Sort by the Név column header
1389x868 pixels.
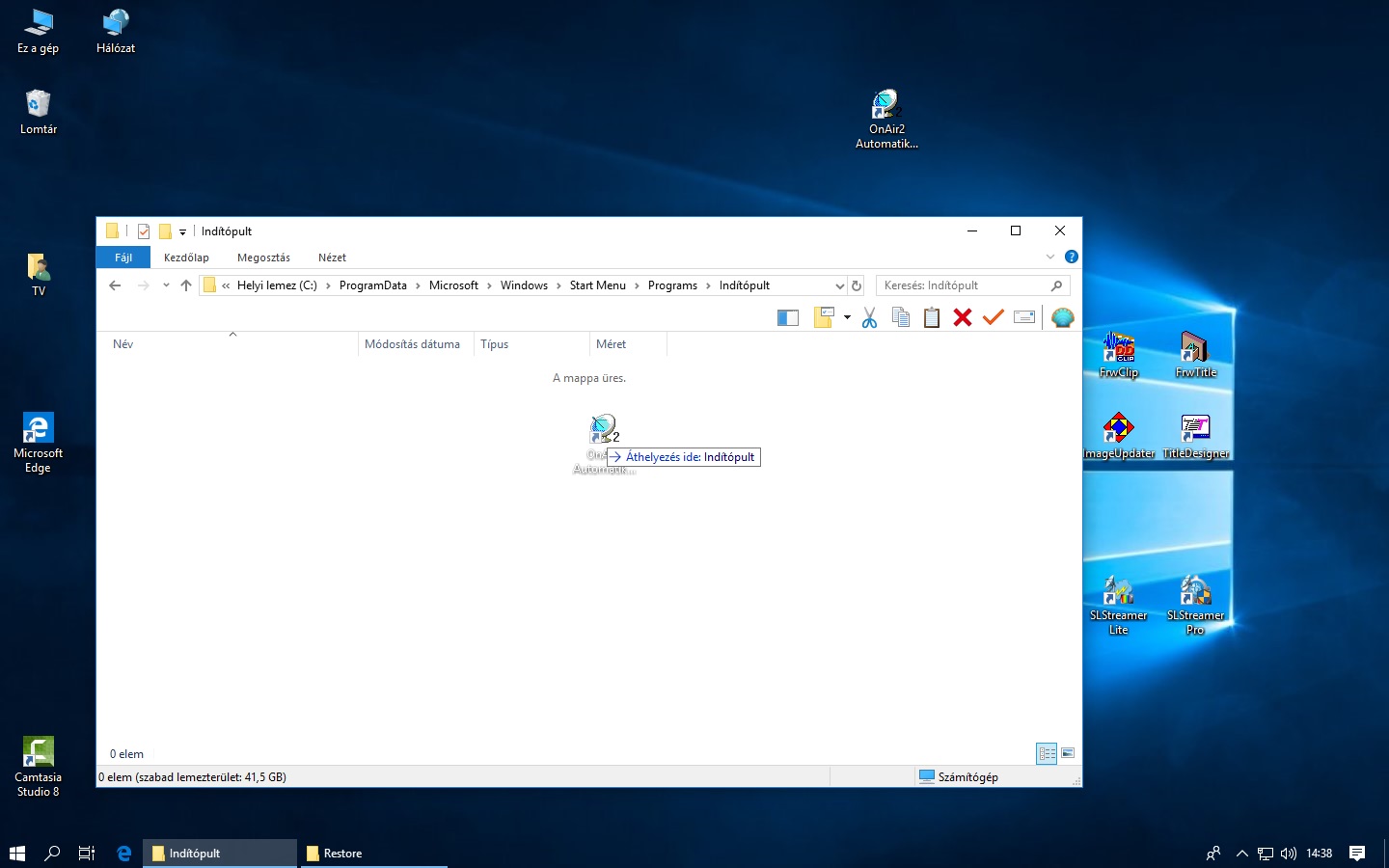coord(231,344)
